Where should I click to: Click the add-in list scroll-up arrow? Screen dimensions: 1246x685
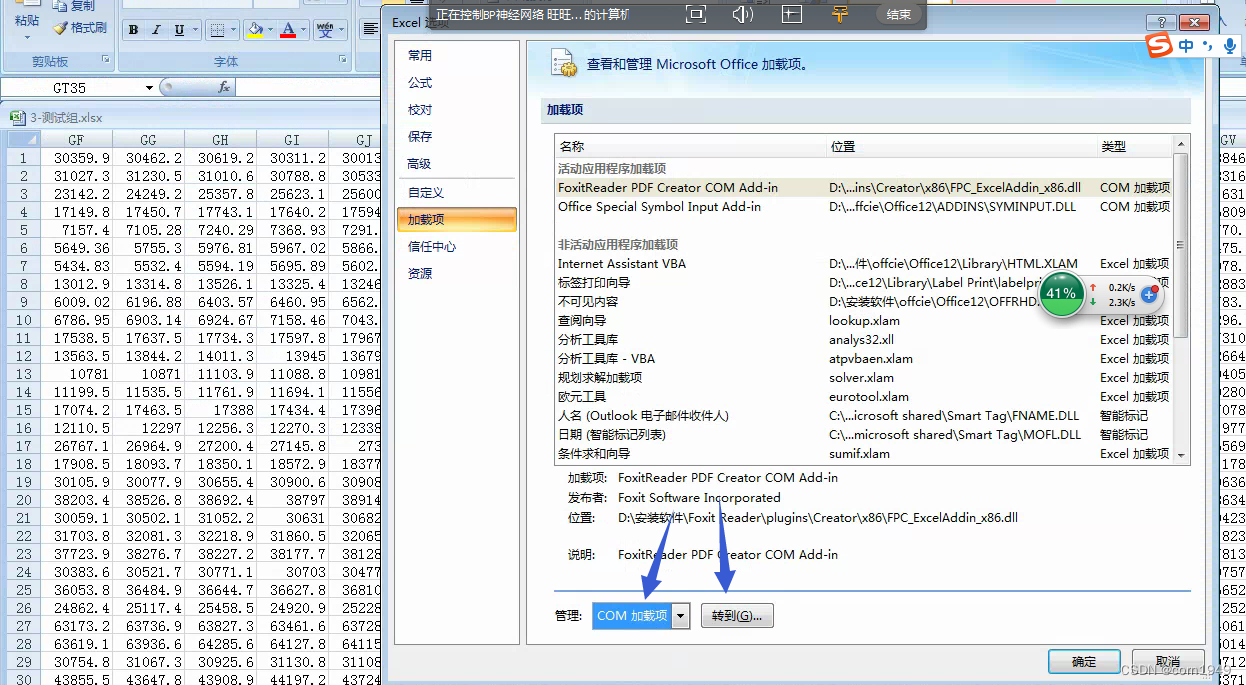1181,144
